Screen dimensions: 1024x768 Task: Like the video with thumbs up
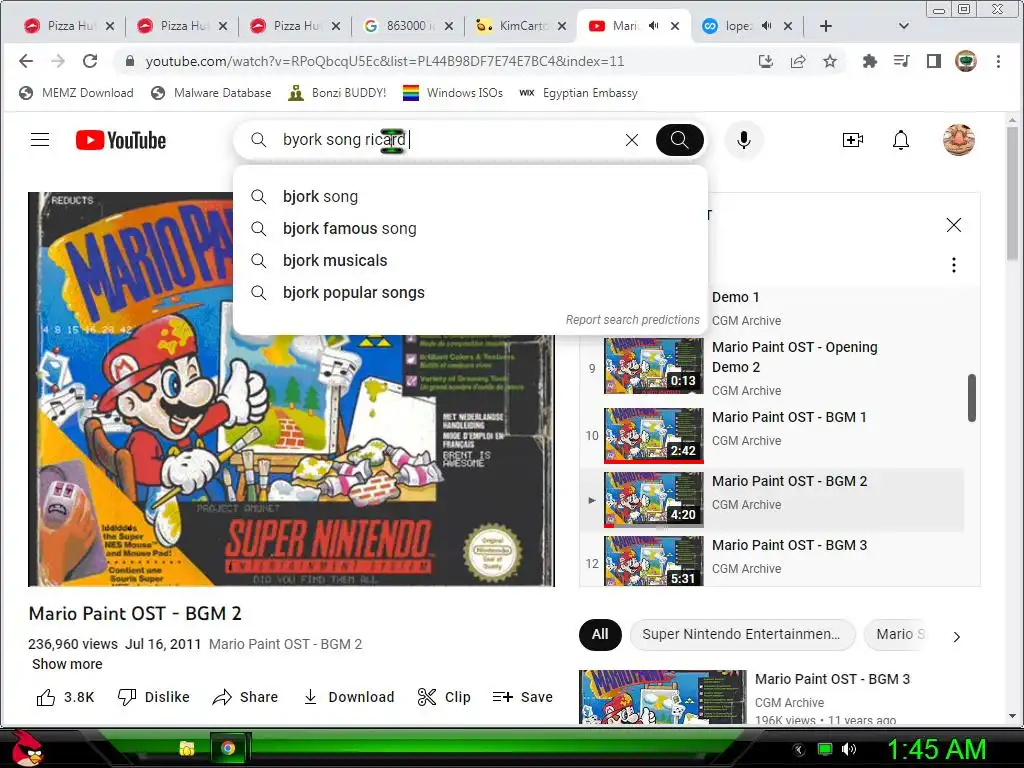click(65, 697)
